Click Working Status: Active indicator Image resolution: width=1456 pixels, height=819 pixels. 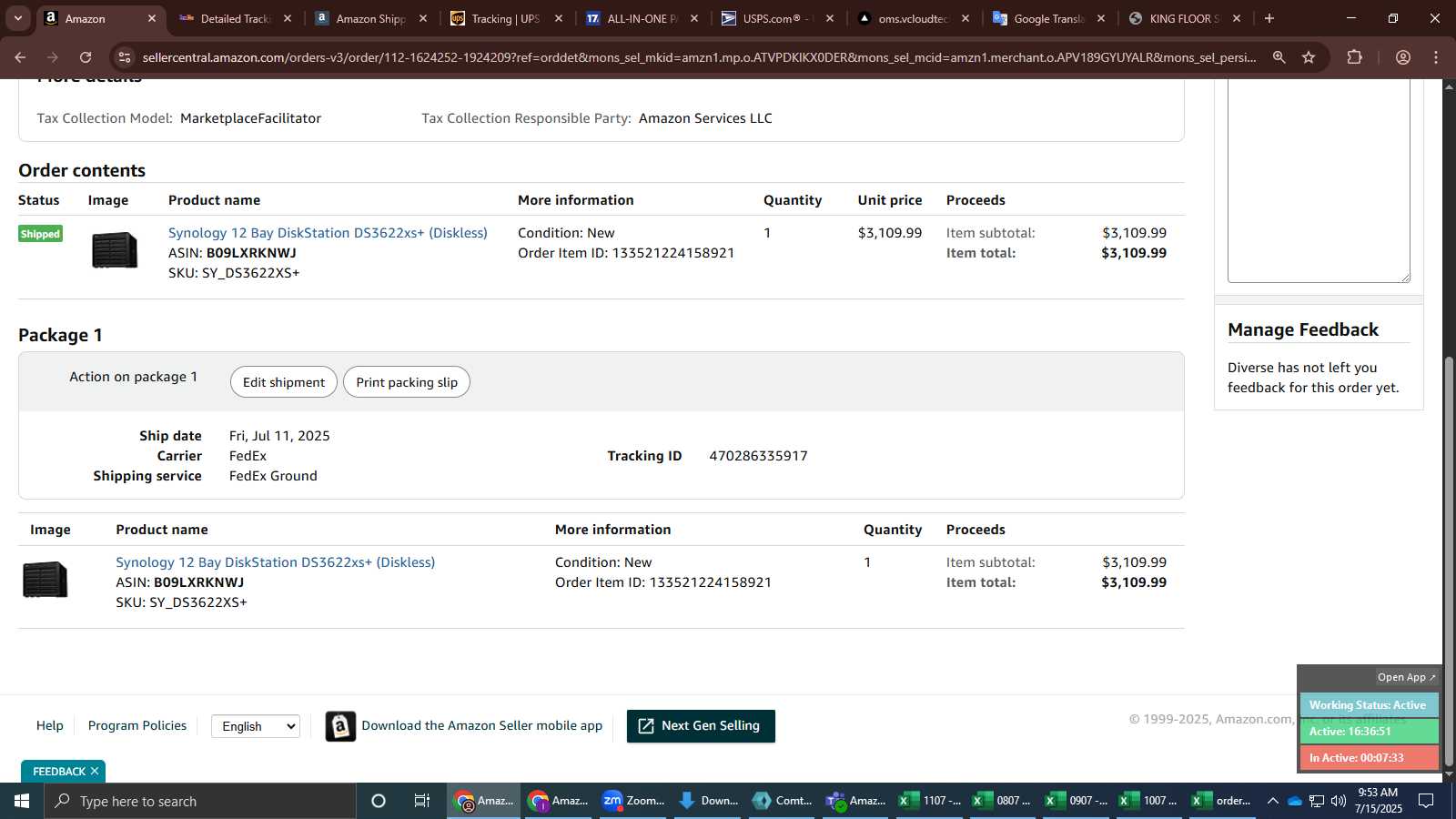click(1368, 705)
